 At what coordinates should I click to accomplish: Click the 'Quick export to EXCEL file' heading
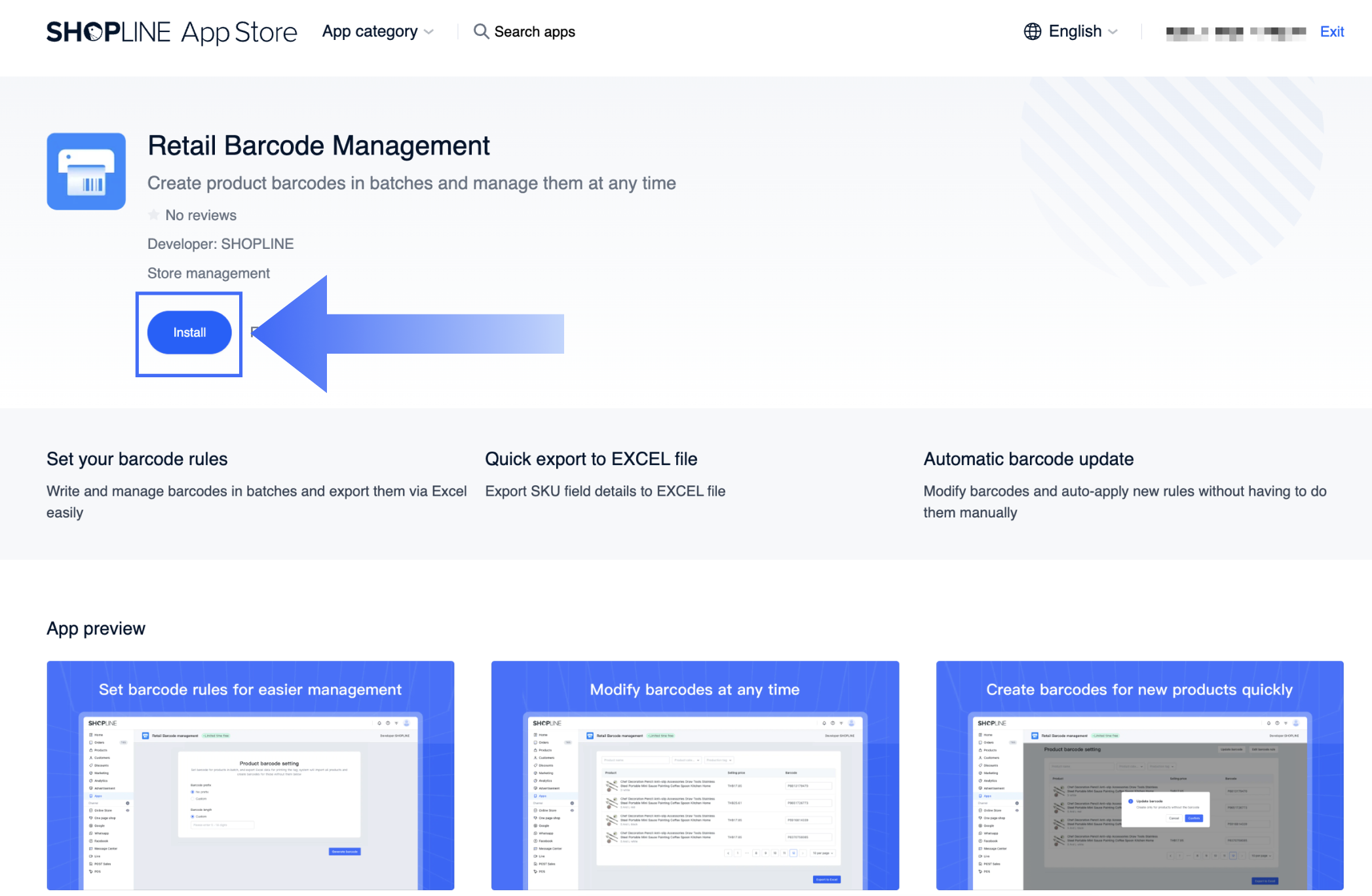[591, 458]
